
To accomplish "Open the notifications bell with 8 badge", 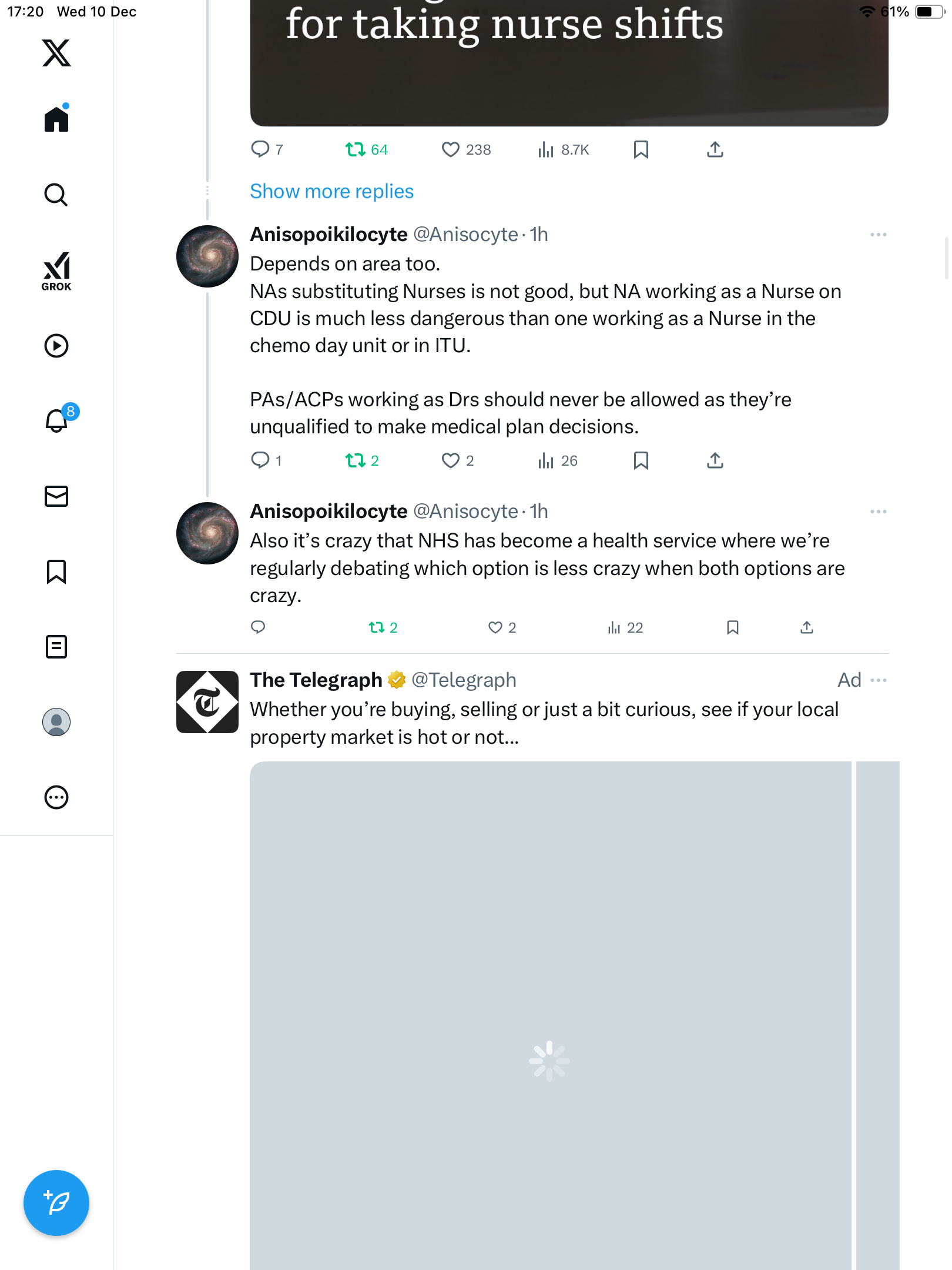I will coord(56,421).
